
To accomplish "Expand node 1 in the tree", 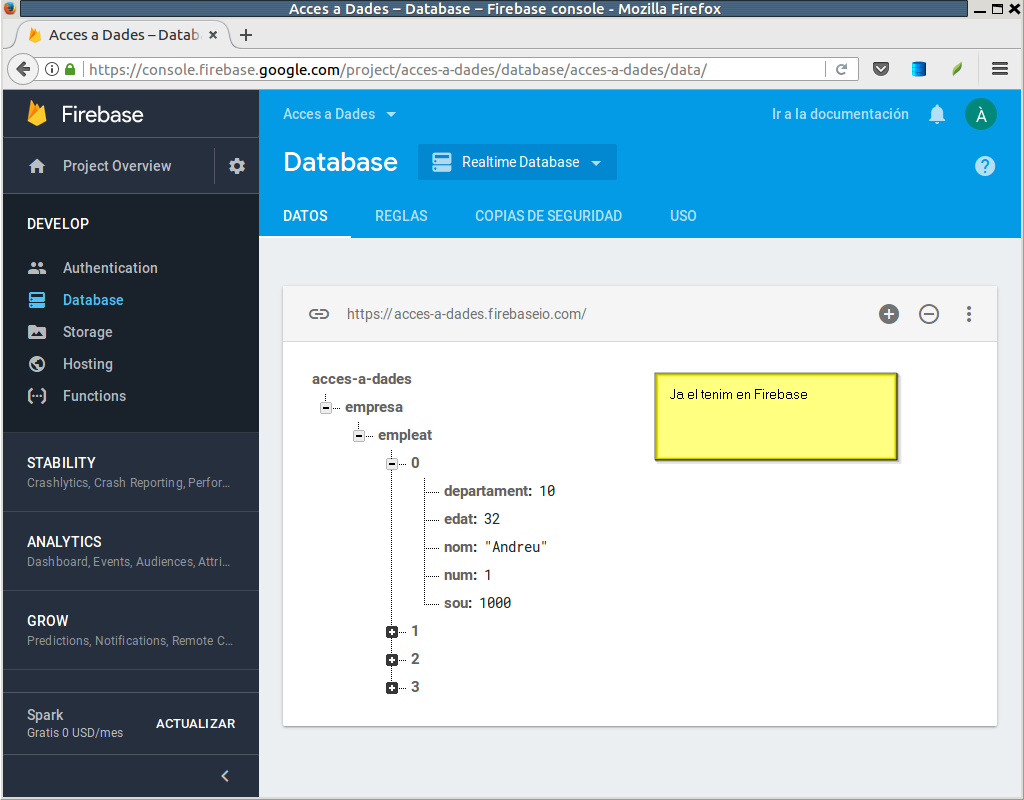I will coord(392,632).
